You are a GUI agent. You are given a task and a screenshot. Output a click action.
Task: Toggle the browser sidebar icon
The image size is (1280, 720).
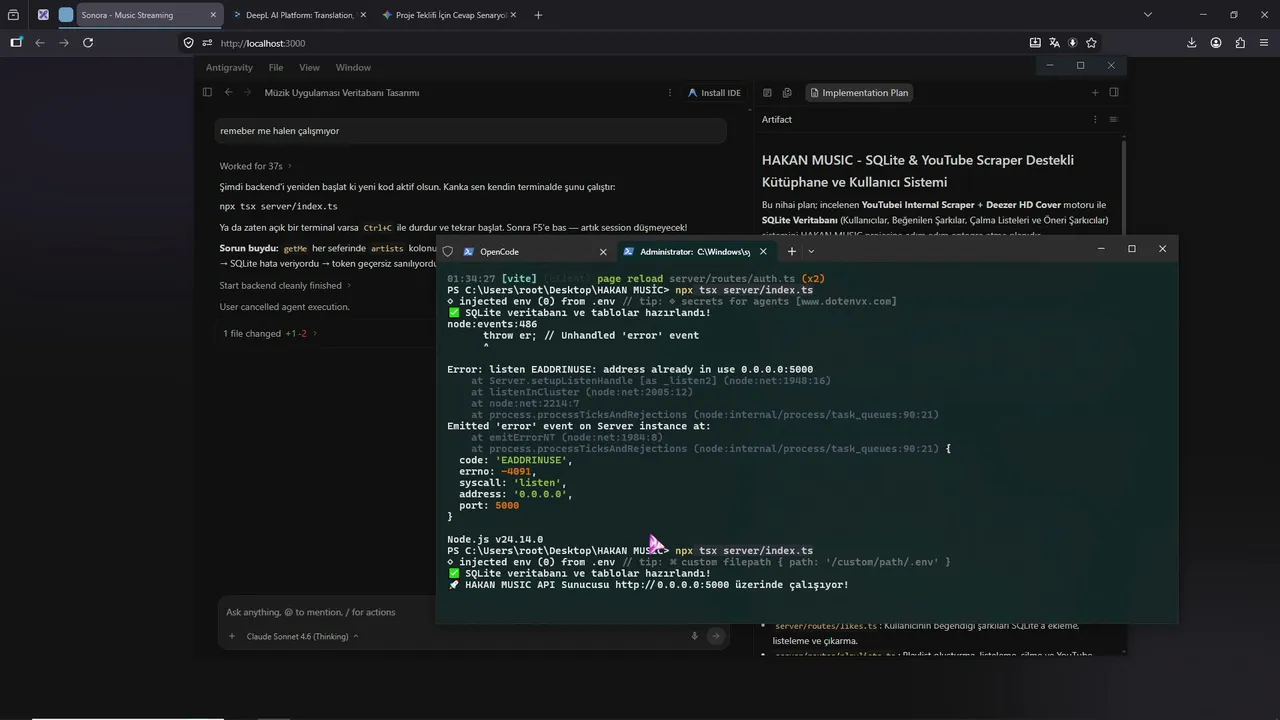point(16,43)
